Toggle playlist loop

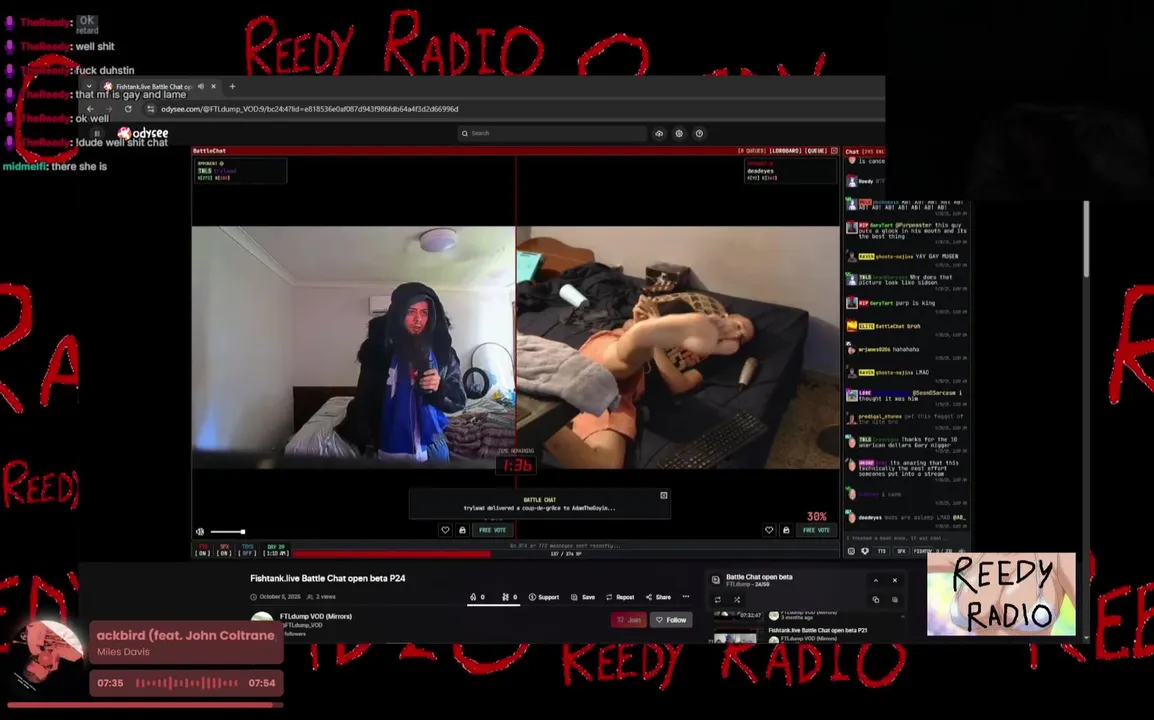[x=718, y=600]
